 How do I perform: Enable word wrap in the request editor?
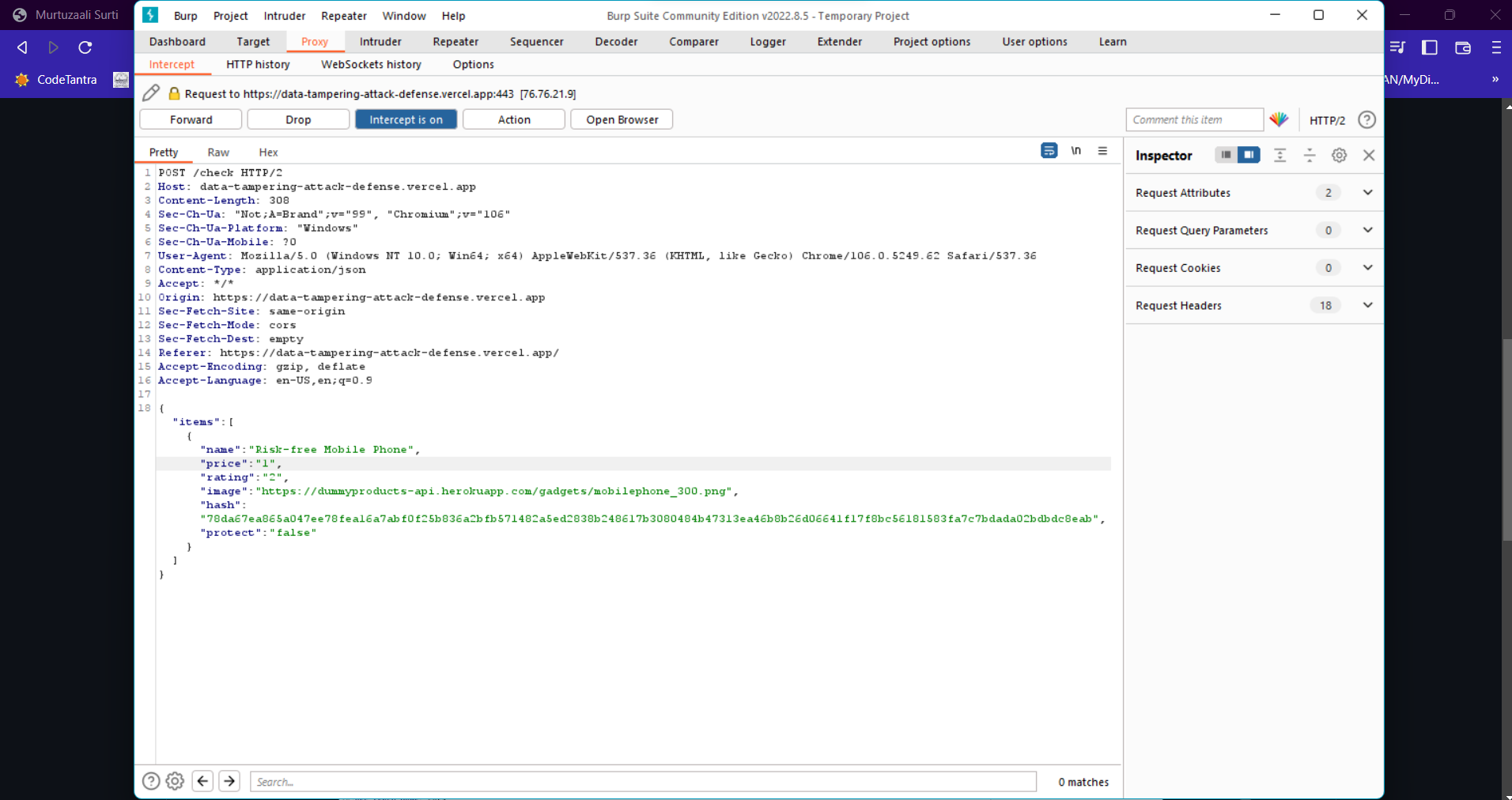click(1049, 150)
